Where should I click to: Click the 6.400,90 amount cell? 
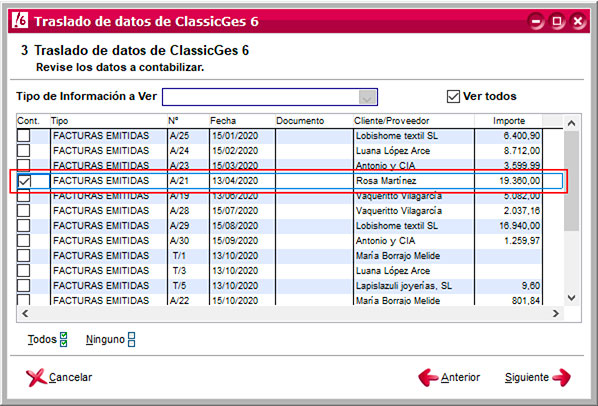click(x=508, y=136)
